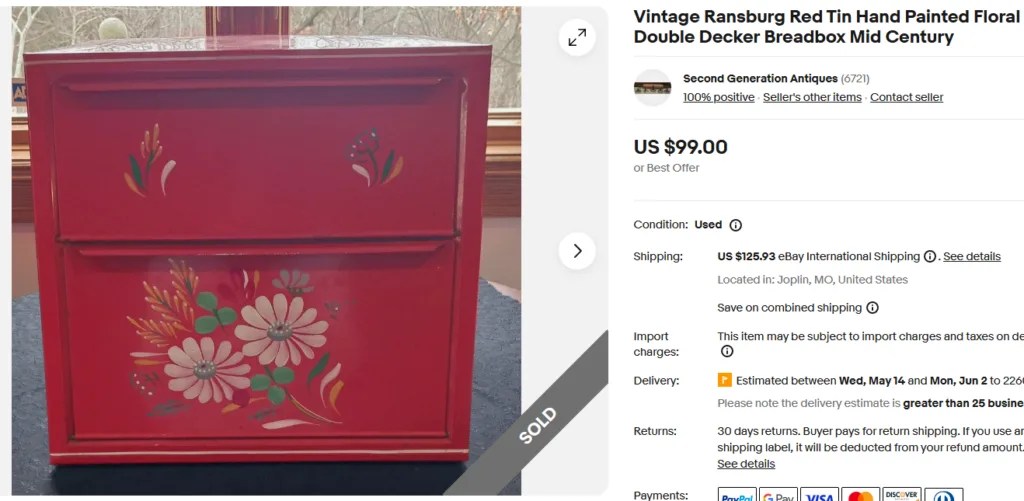Click the seller feedback count 6721
Screen dimensions: 1024x501
855,78
